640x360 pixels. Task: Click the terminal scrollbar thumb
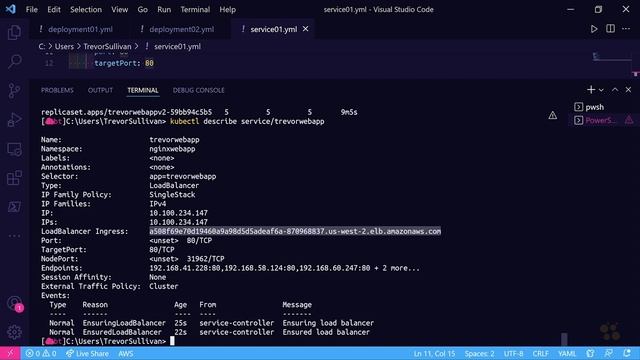(x=564, y=338)
